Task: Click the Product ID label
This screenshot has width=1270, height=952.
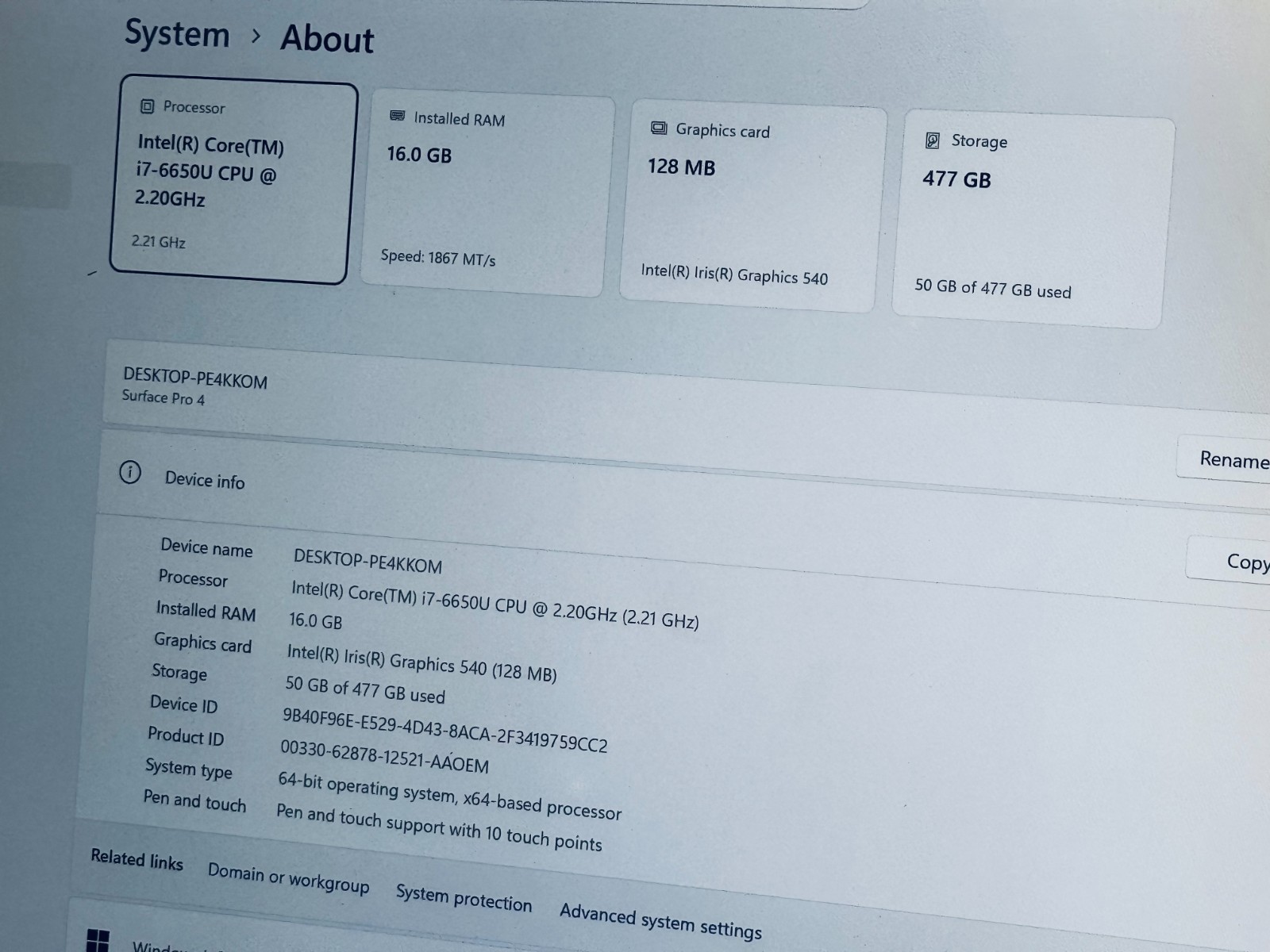Action: click(x=186, y=735)
